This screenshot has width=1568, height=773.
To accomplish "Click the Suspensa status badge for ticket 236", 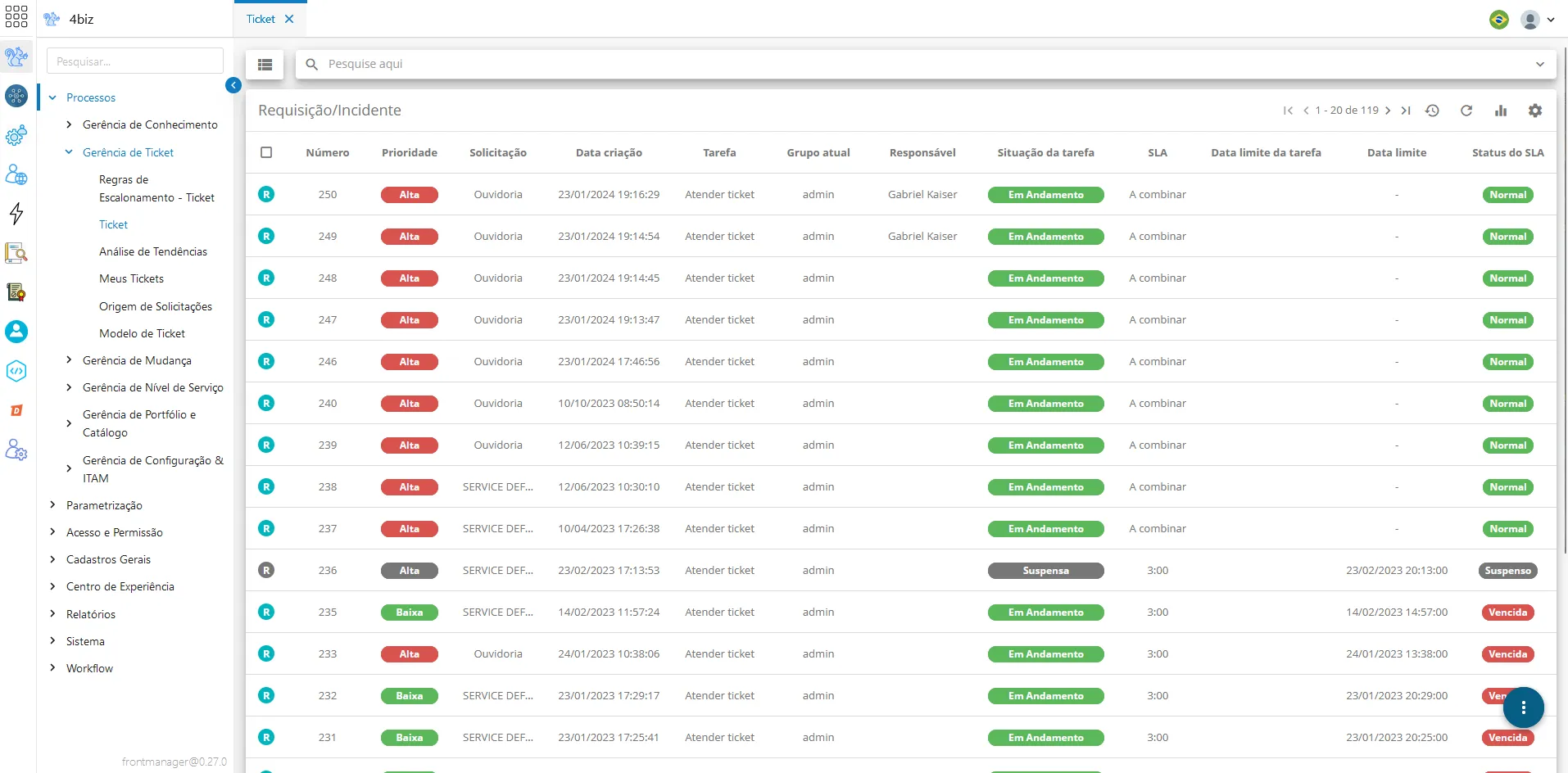I will pyautogui.click(x=1046, y=571).
